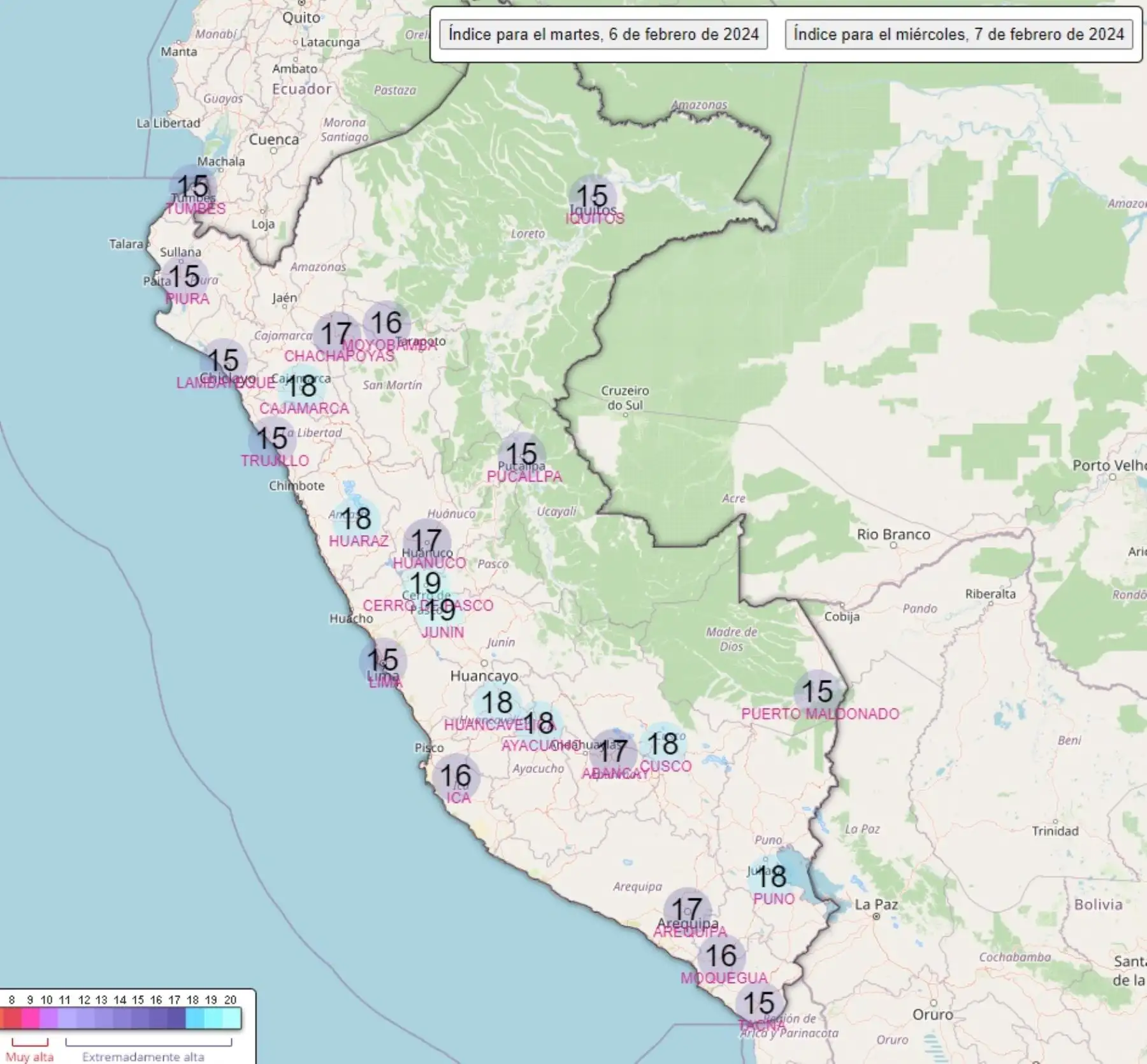This screenshot has width=1147, height=1064.
Task: Click the Cruzeiro do Sul map label
Action: coord(624,398)
